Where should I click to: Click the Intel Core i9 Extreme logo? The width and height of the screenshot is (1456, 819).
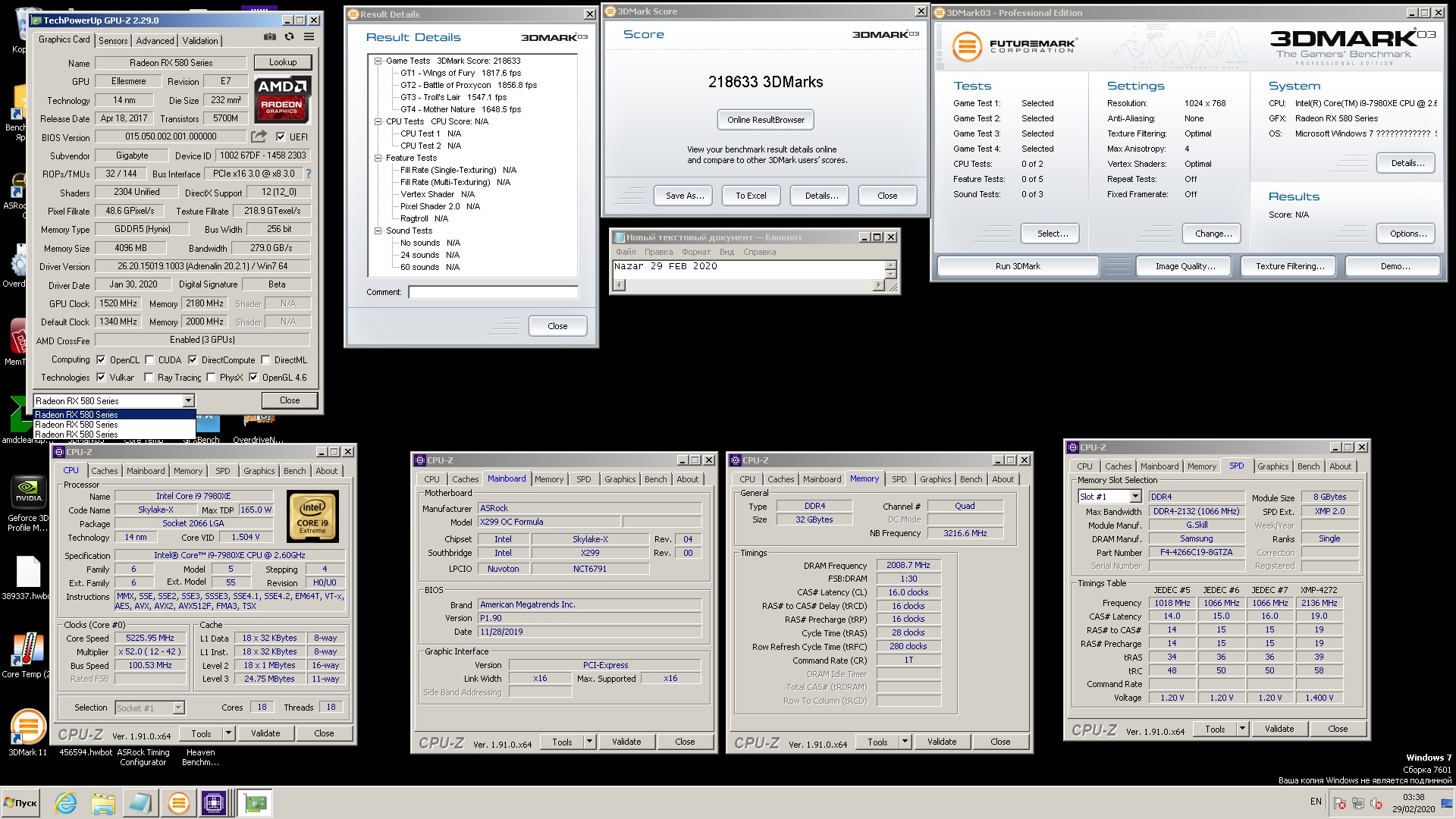click(312, 516)
